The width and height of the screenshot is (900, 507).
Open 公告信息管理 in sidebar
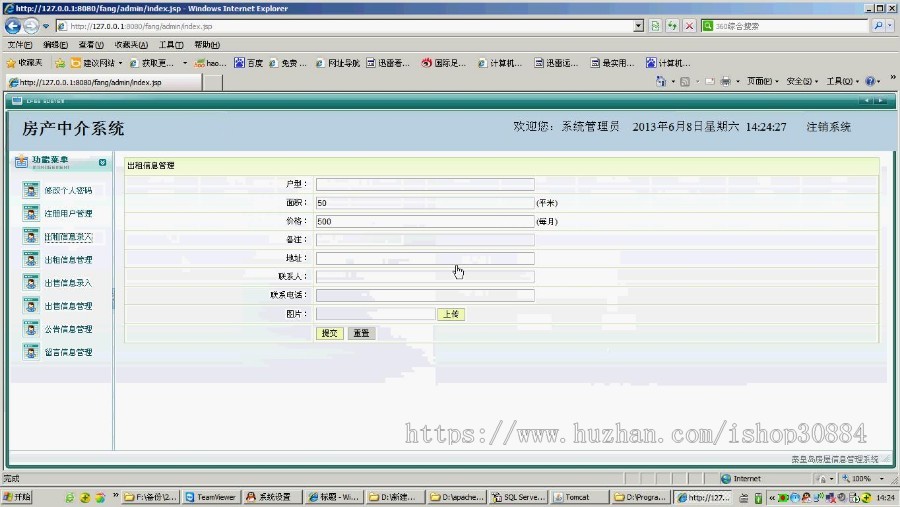point(68,329)
